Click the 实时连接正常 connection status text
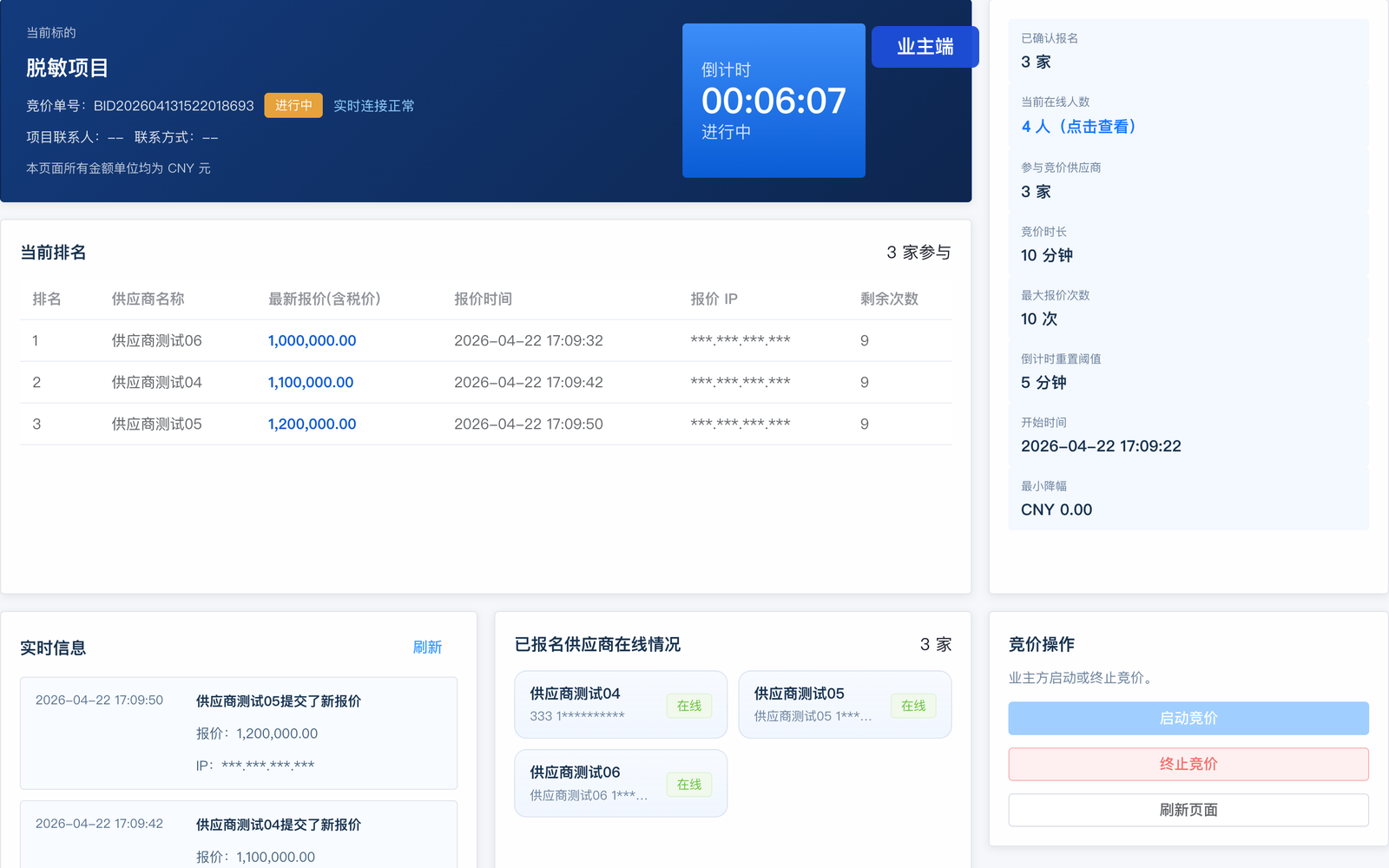Viewport: 1389px width, 868px height. [373, 106]
